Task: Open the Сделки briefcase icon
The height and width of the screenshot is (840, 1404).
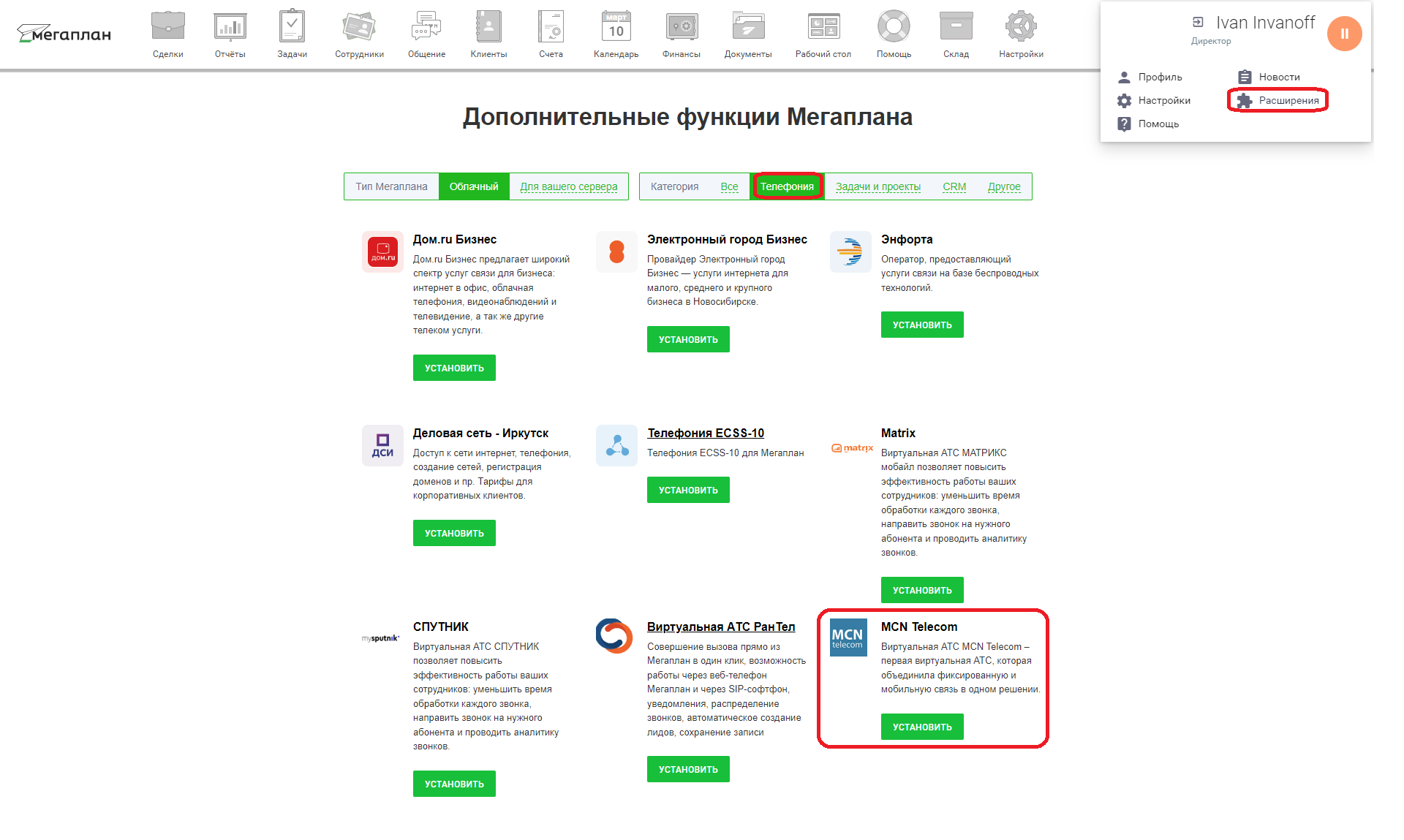Action: tap(167, 27)
